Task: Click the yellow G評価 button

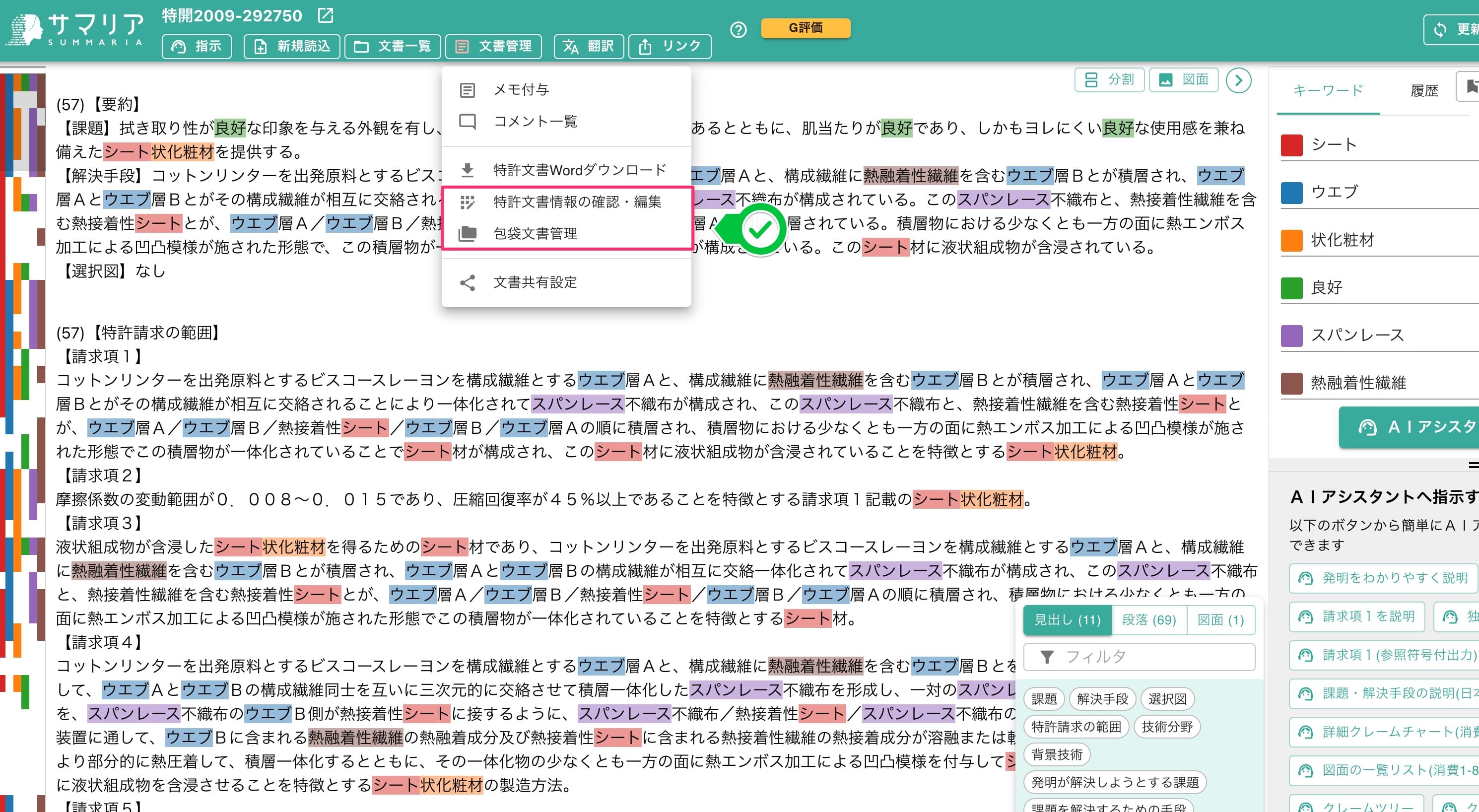Action: coord(806,28)
